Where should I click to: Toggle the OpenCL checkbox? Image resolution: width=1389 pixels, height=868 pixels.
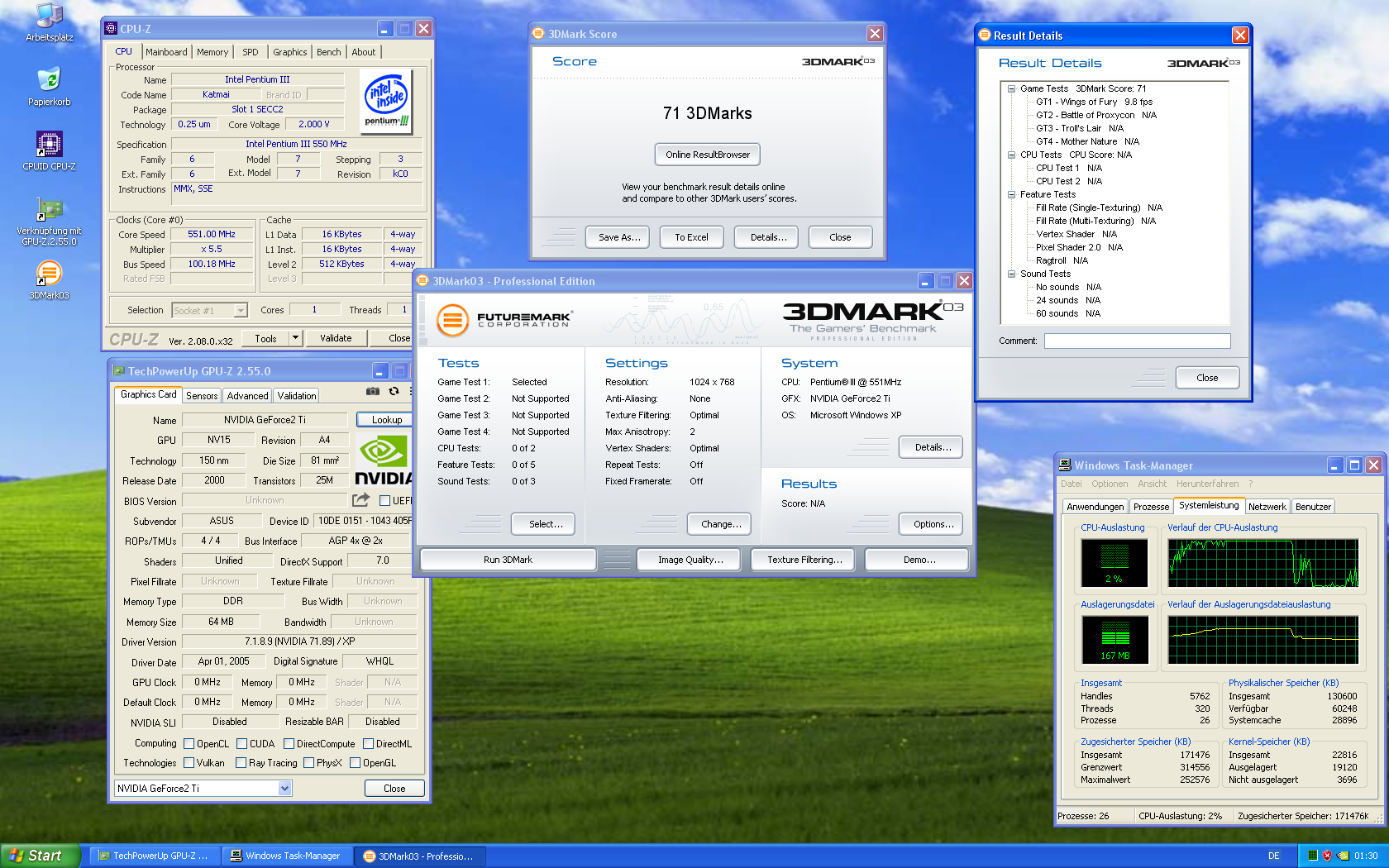click(189, 744)
